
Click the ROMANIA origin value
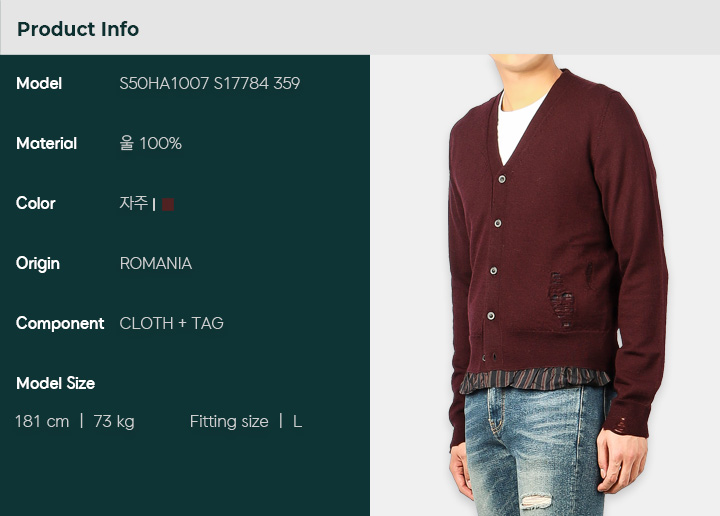point(156,264)
